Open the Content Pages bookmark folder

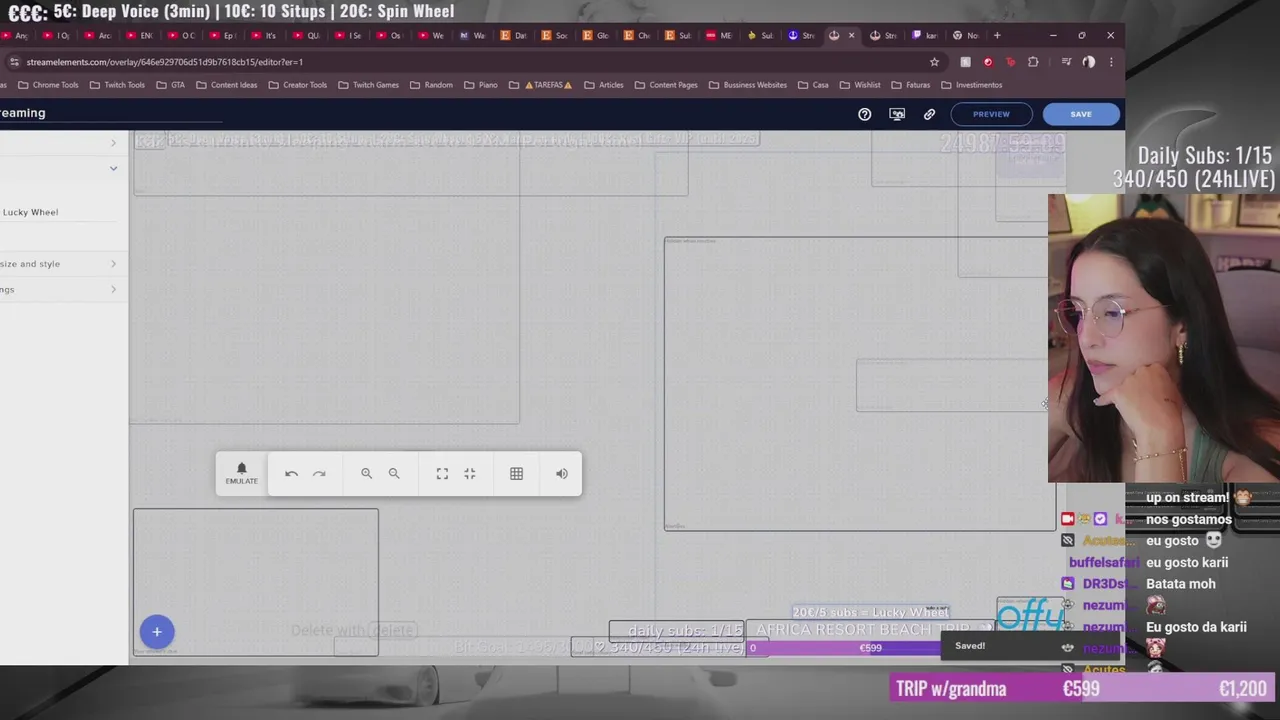click(x=666, y=85)
